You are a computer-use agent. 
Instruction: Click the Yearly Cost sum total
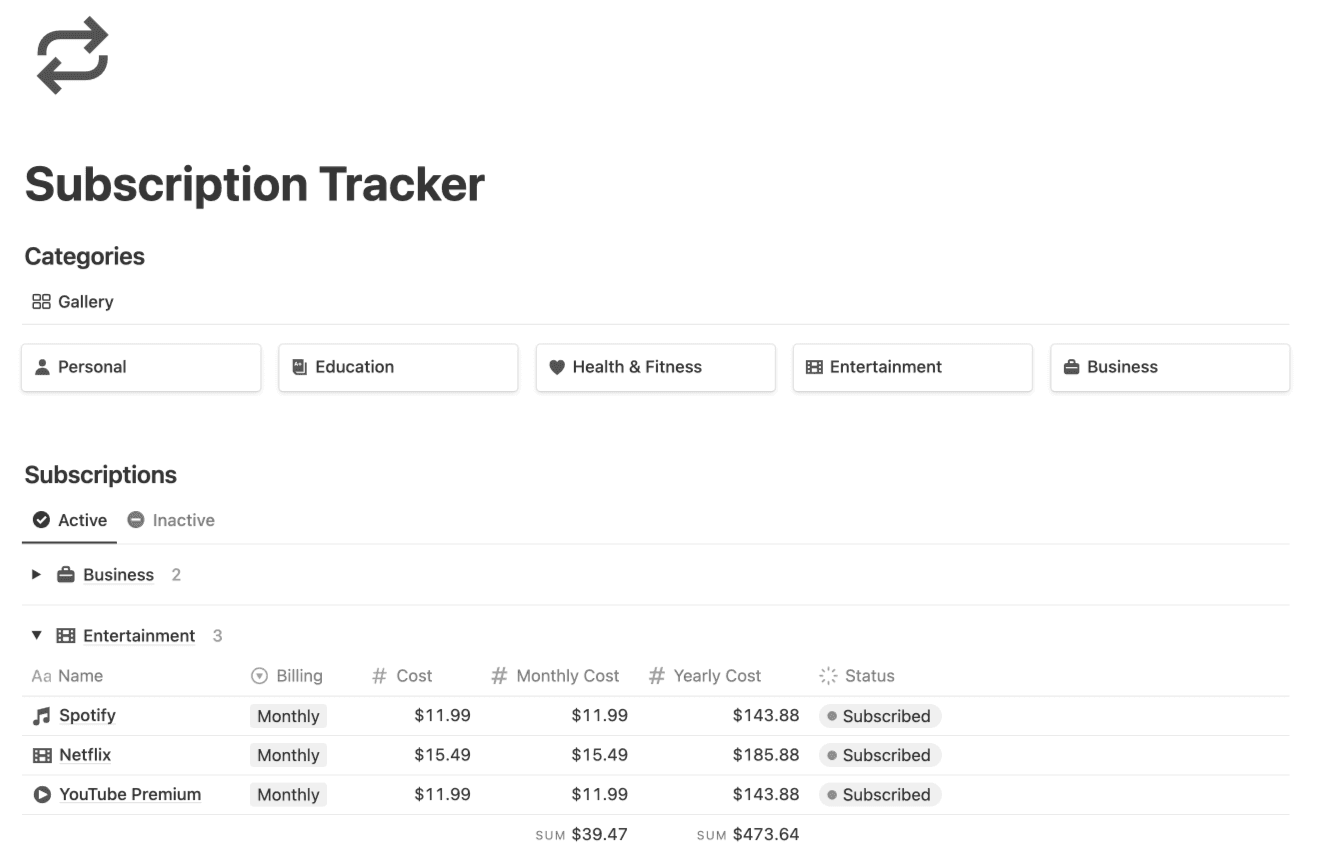coord(765,833)
